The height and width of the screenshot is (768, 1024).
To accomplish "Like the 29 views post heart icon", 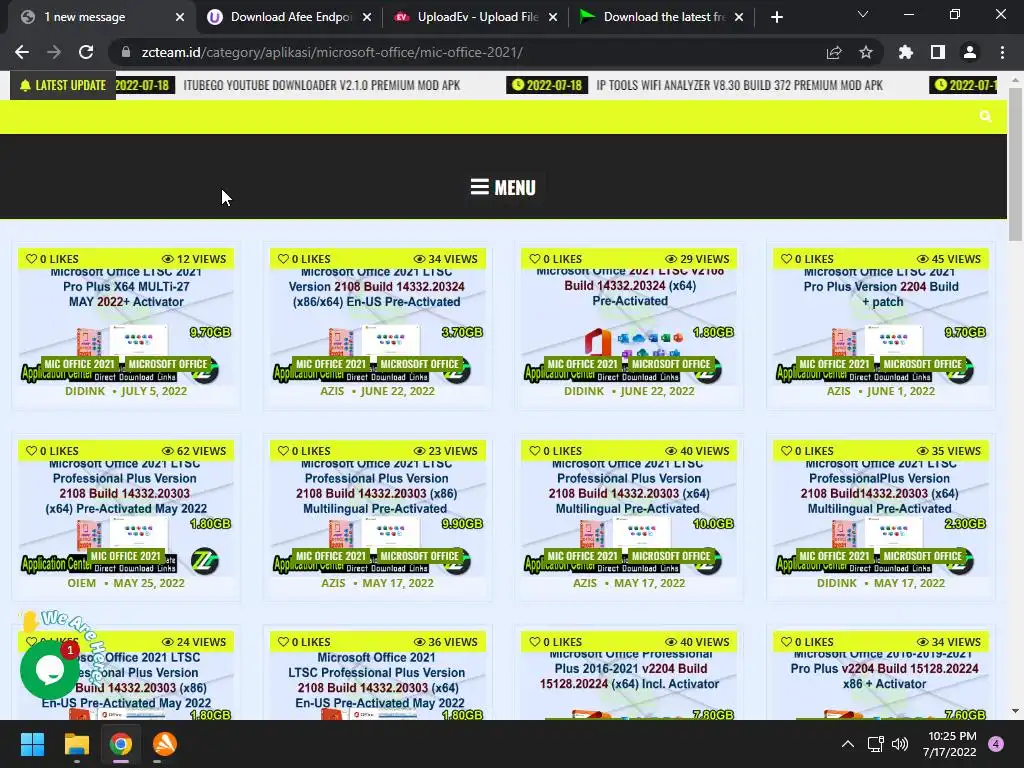I will 535,259.
